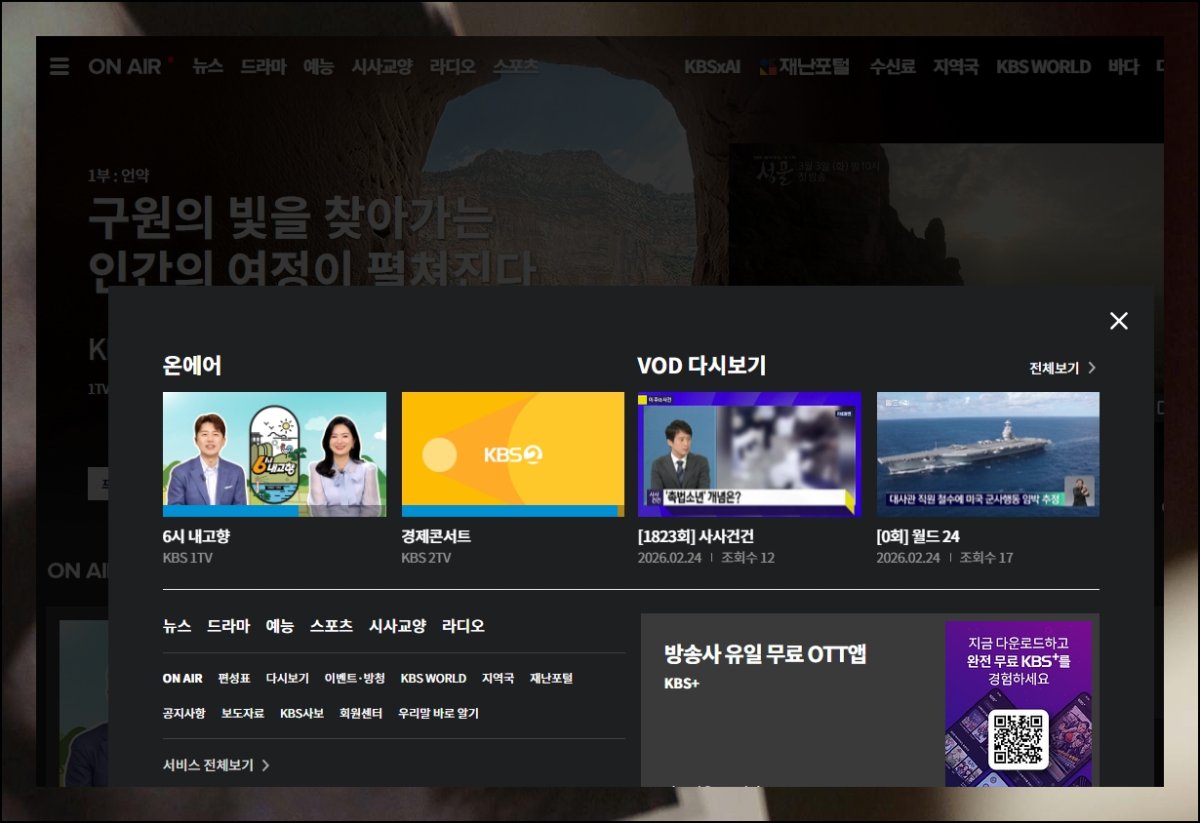The height and width of the screenshot is (823, 1200).
Task: Expand 서비스 전체보기
Action: pyautogui.click(x=216, y=765)
